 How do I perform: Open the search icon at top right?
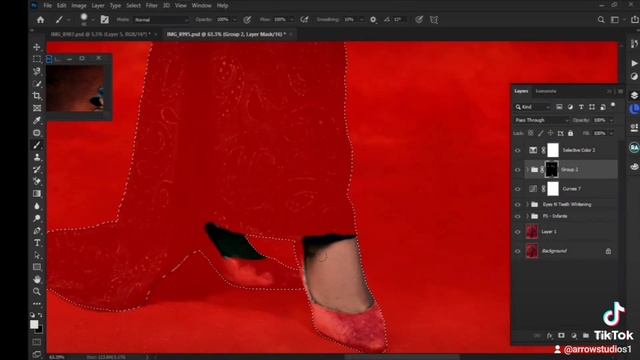601,20
